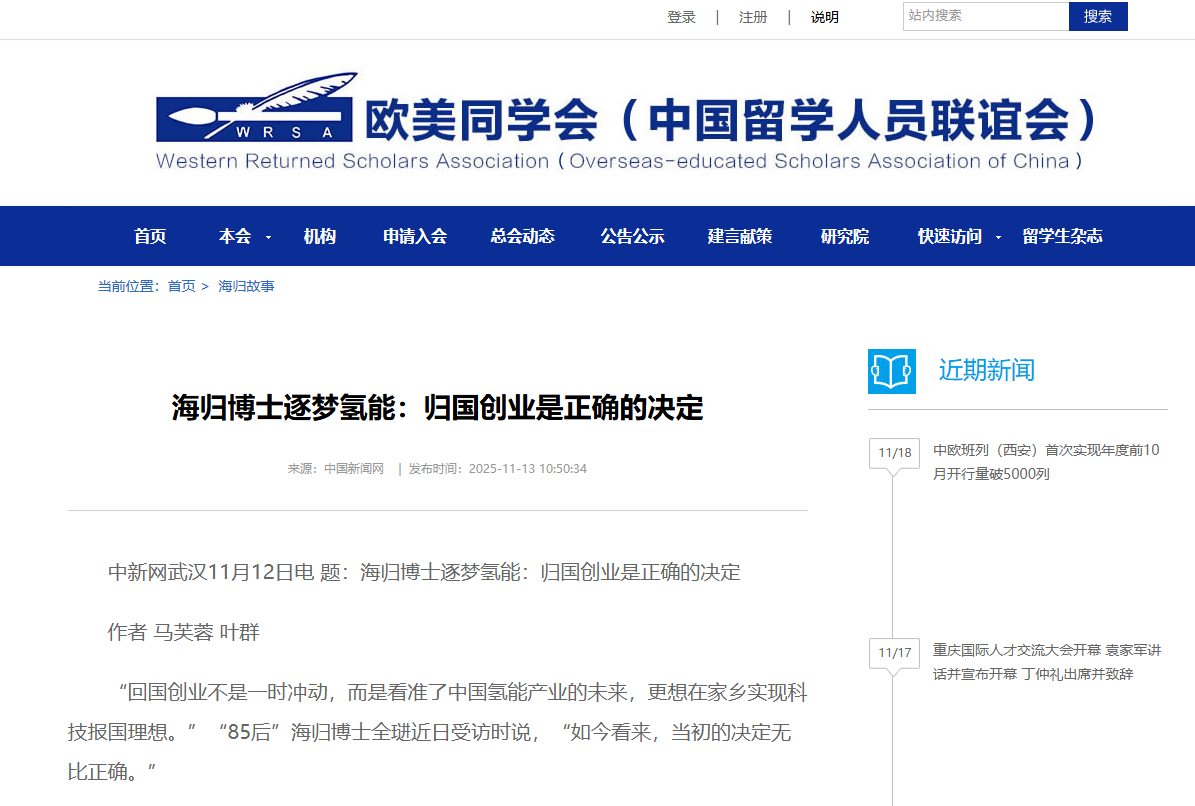1195x806 pixels.
Task: Click the 11/17 date marker on timeline
Action: (894, 653)
